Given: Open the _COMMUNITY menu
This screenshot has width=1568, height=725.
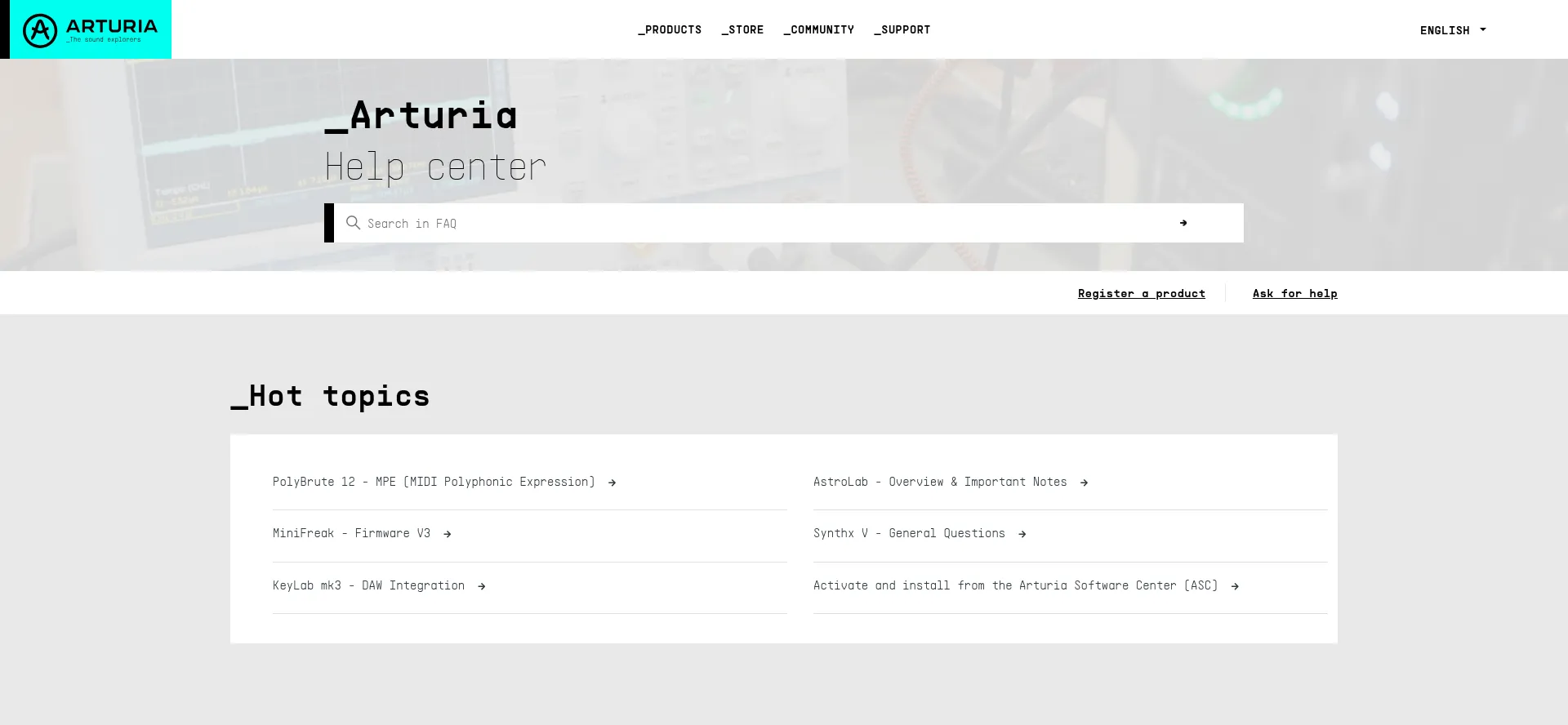Looking at the screenshot, I should click(x=819, y=29).
